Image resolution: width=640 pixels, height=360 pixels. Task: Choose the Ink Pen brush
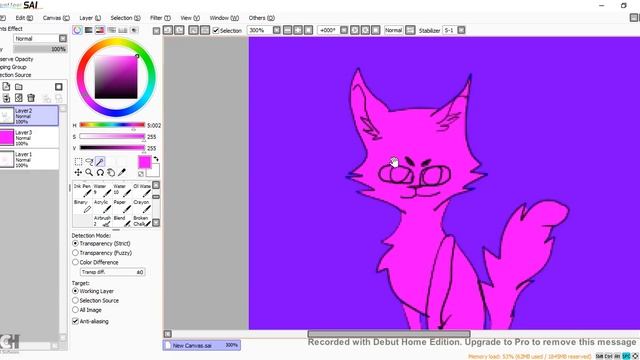pos(83,190)
